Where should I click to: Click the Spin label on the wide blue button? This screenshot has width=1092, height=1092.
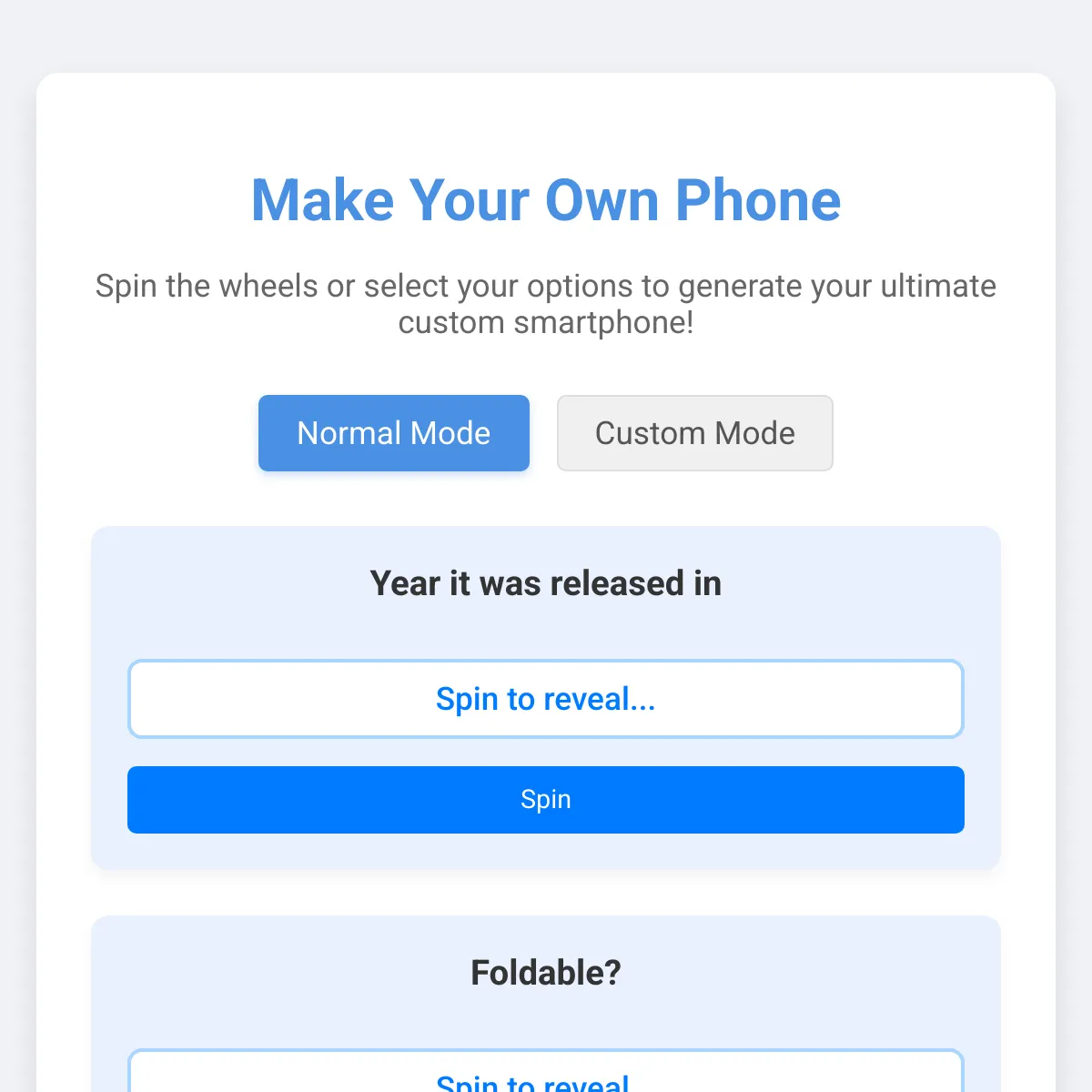tap(546, 800)
